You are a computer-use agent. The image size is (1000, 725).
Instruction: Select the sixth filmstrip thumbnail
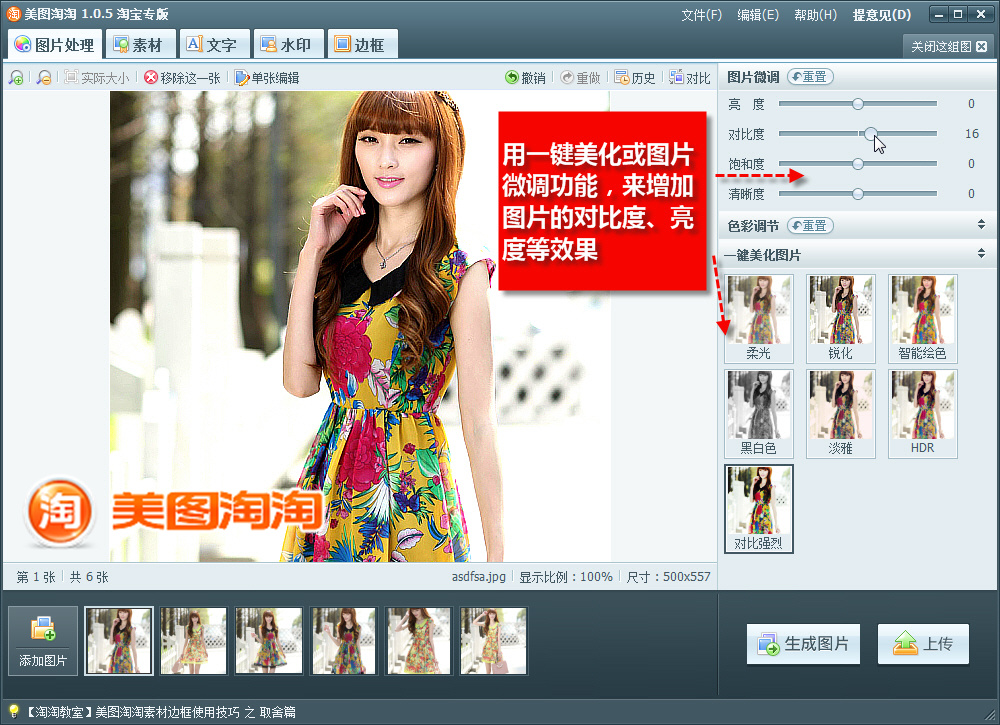(x=494, y=641)
